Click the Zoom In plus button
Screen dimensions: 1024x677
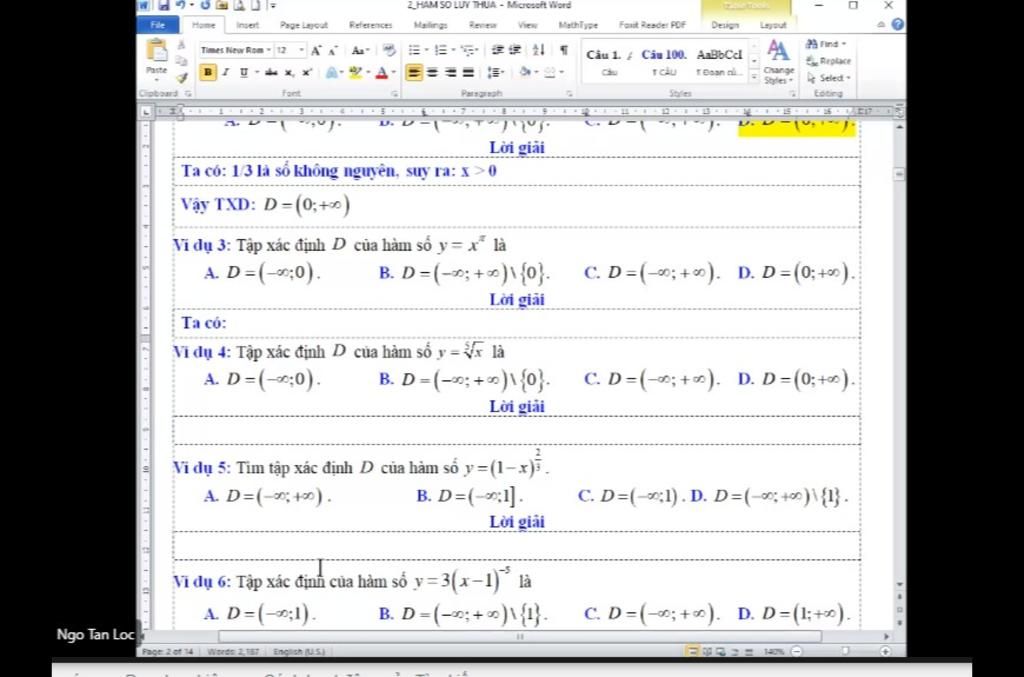[886, 652]
